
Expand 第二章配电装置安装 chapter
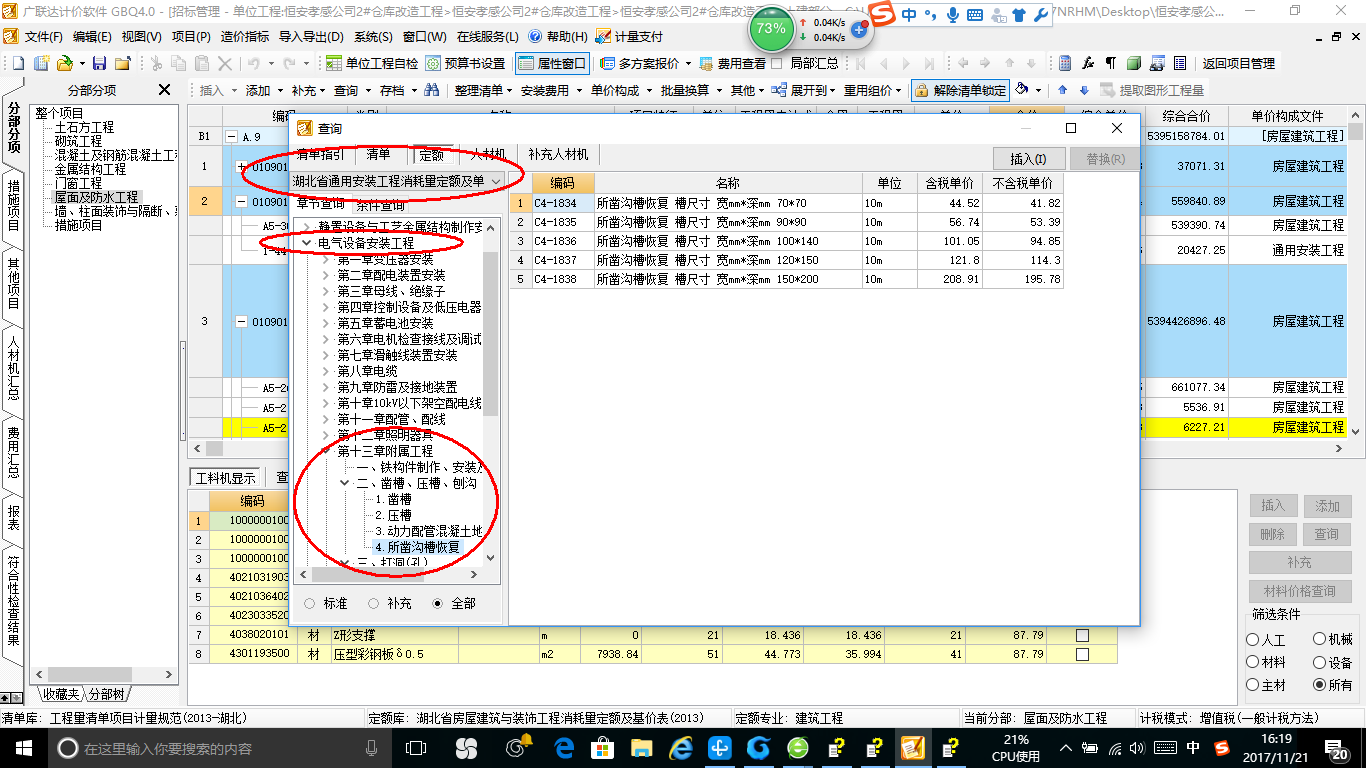click(326, 275)
